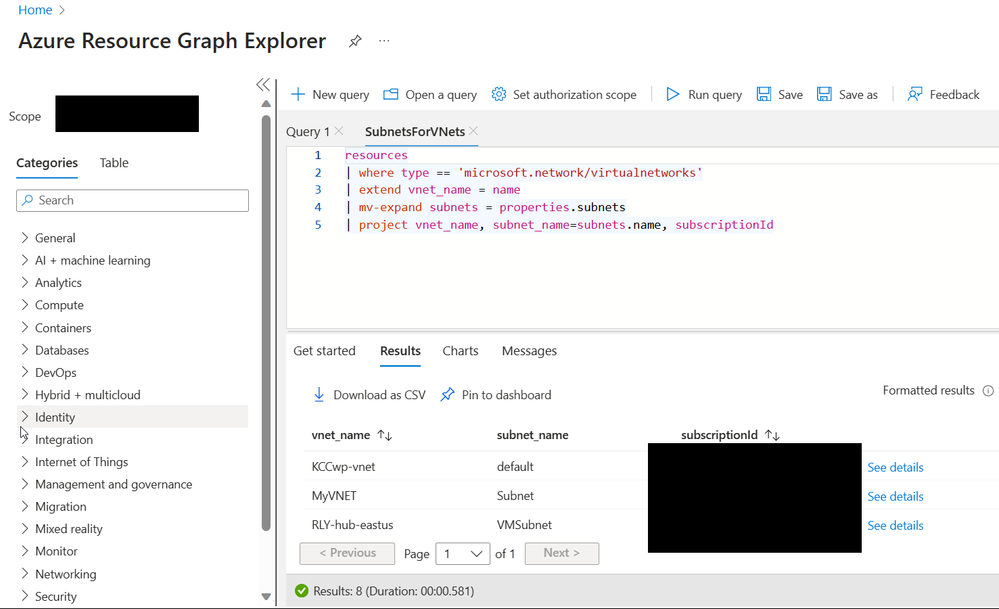Expand the AI + machine learning category
This screenshot has width=999, height=609.
[24, 260]
